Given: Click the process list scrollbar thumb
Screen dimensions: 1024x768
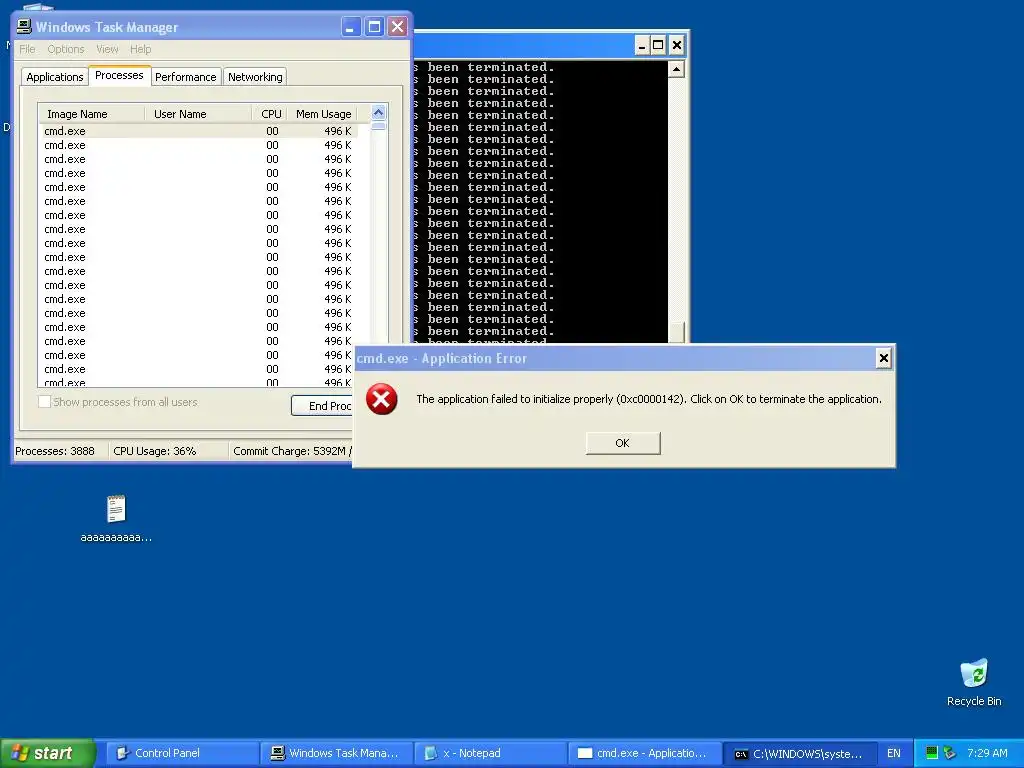Looking at the screenshot, I should (x=378, y=125).
